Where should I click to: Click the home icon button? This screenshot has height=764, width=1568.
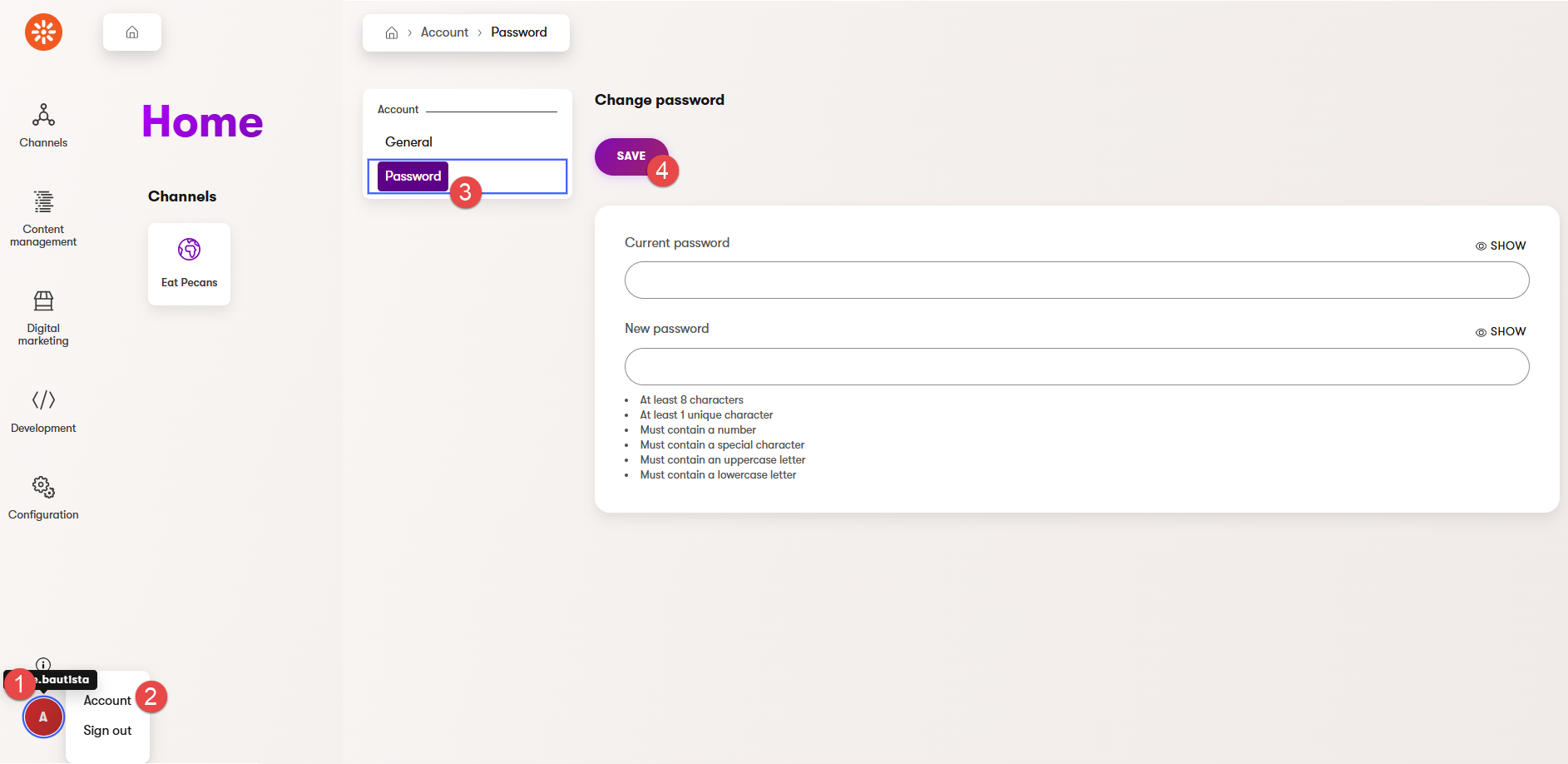point(132,32)
